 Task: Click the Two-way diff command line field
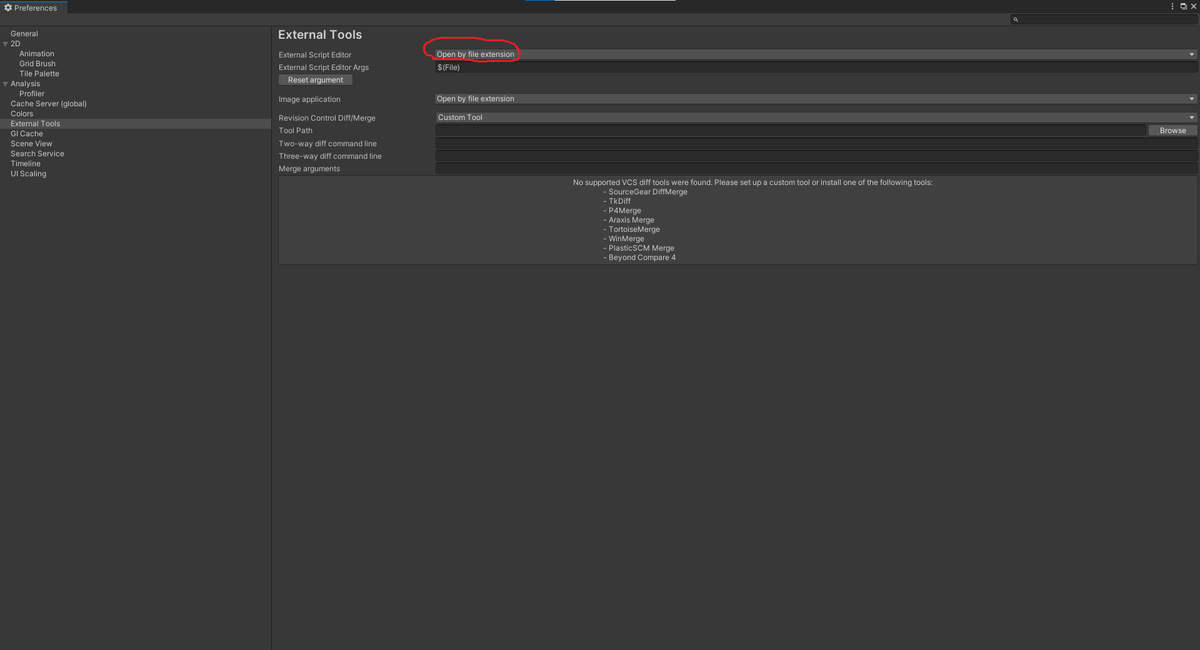tap(815, 143)
